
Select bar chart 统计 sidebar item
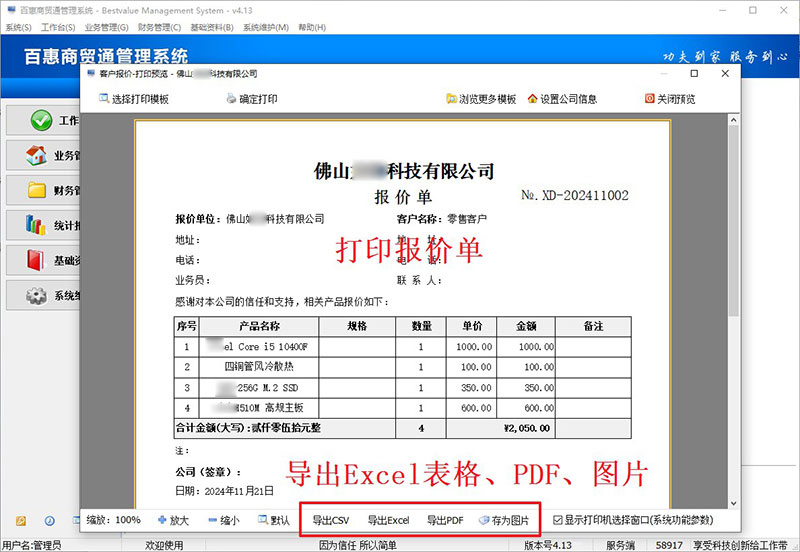coord(43,225)
